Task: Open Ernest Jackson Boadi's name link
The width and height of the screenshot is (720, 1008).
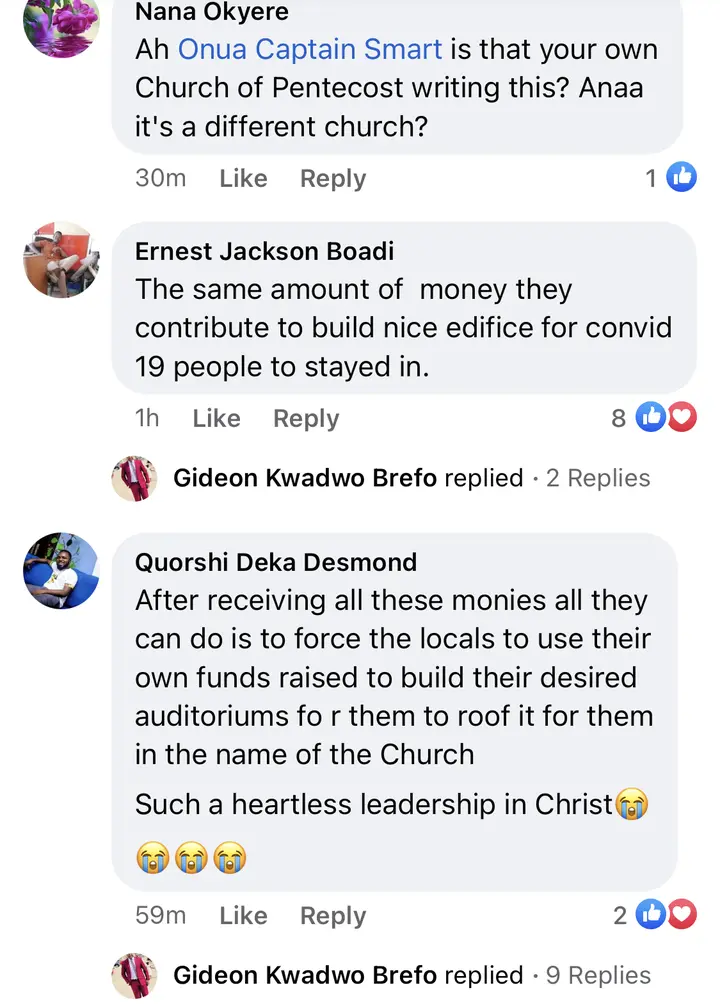Action: 264,251
